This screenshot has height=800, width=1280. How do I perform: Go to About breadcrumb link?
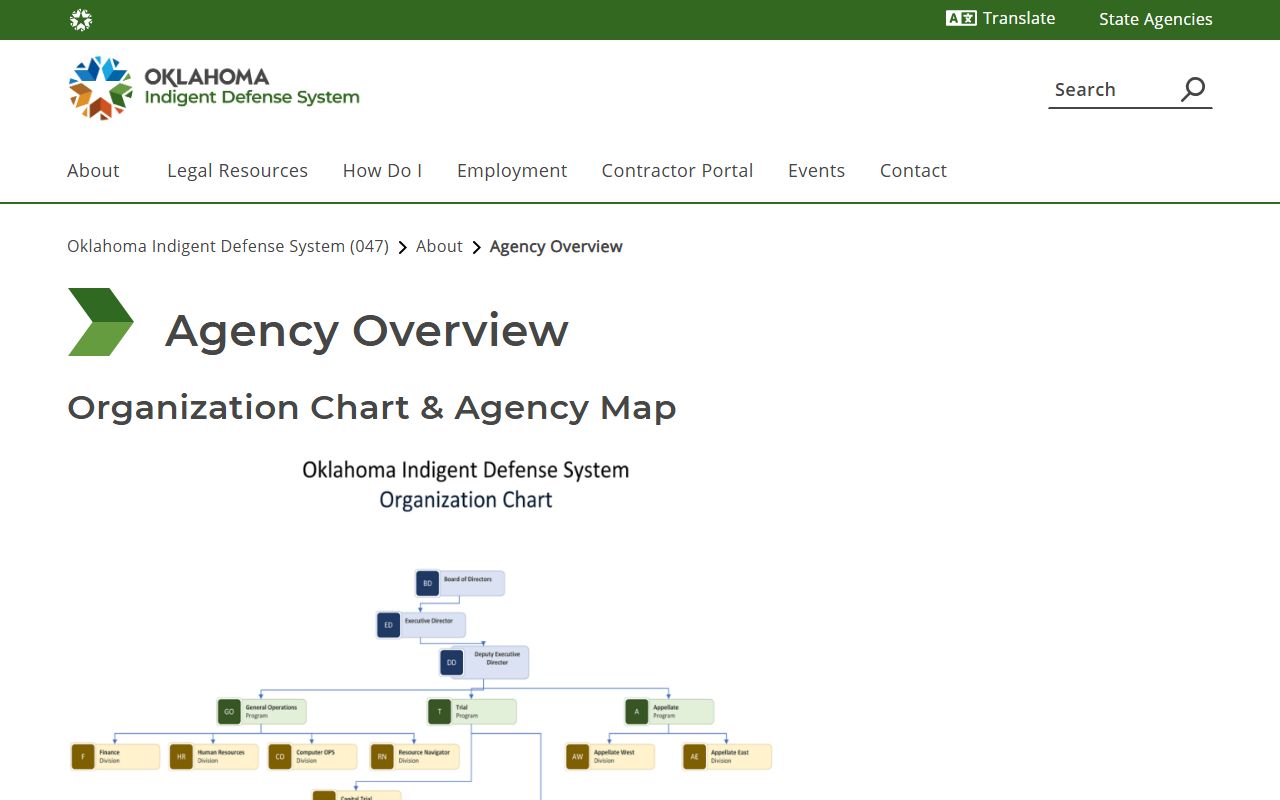pyautogui.click(x=439, y=246)
